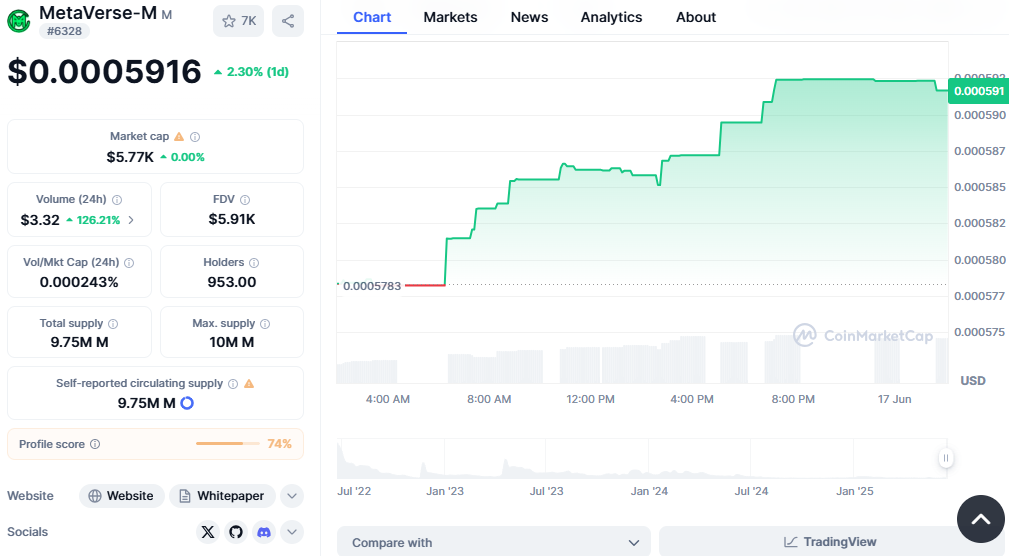
Task: Click the USD currency label on chart
Action: tap(973, 381)
